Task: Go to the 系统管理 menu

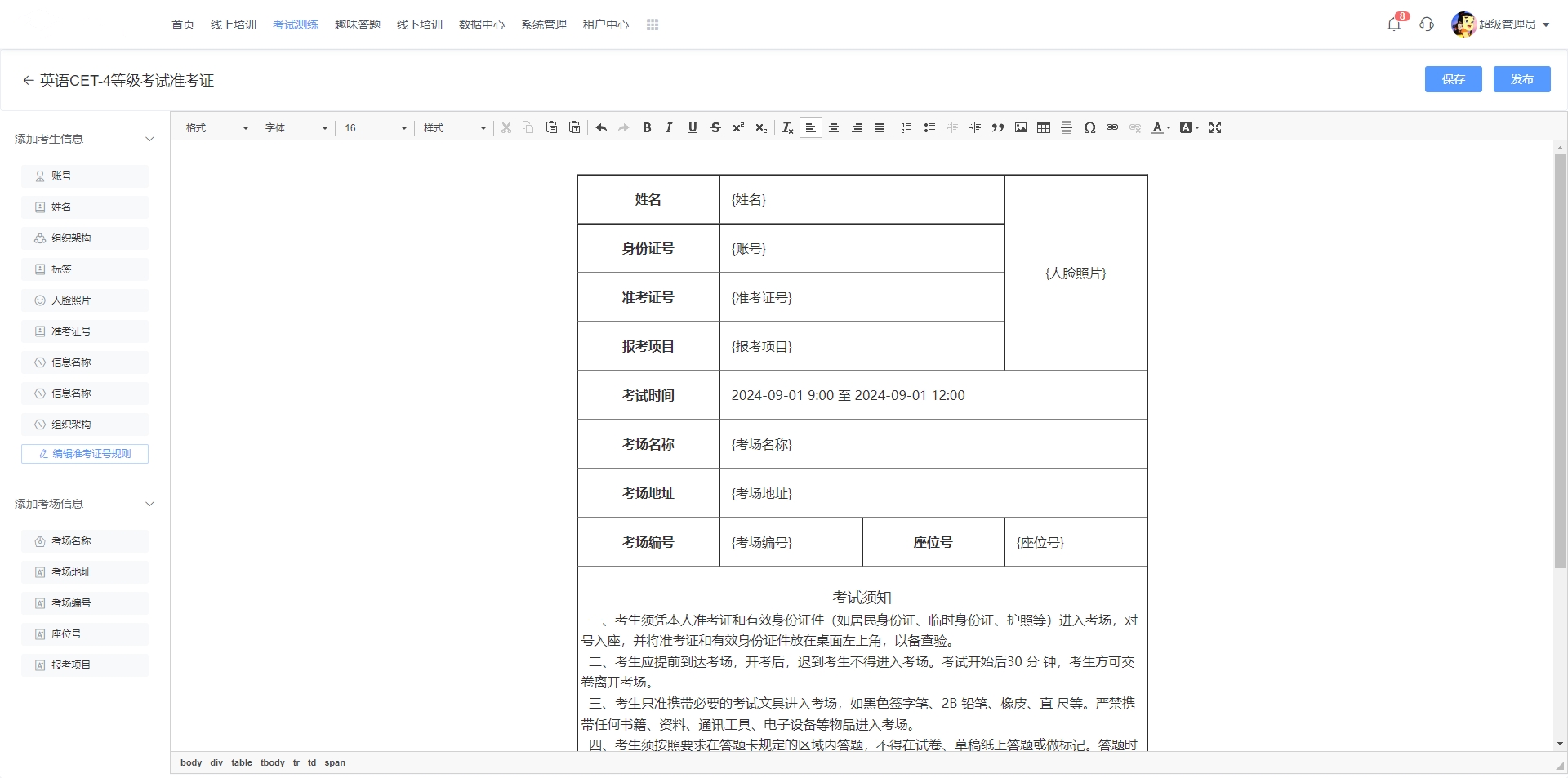Action: pyautogui.click(x=544, y=24)
